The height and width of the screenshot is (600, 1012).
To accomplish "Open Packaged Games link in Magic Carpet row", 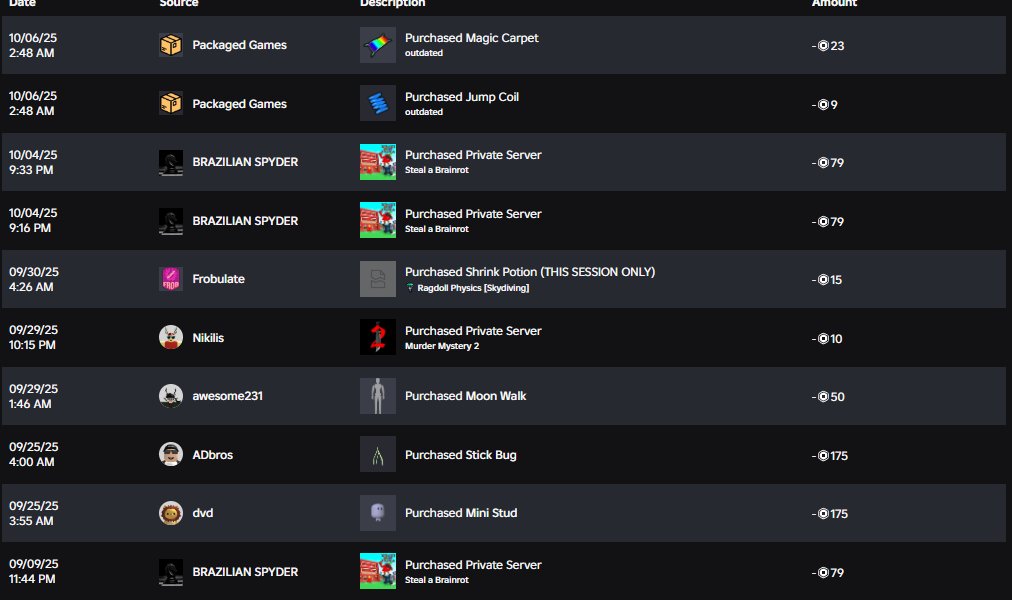I will coord(239,45).
